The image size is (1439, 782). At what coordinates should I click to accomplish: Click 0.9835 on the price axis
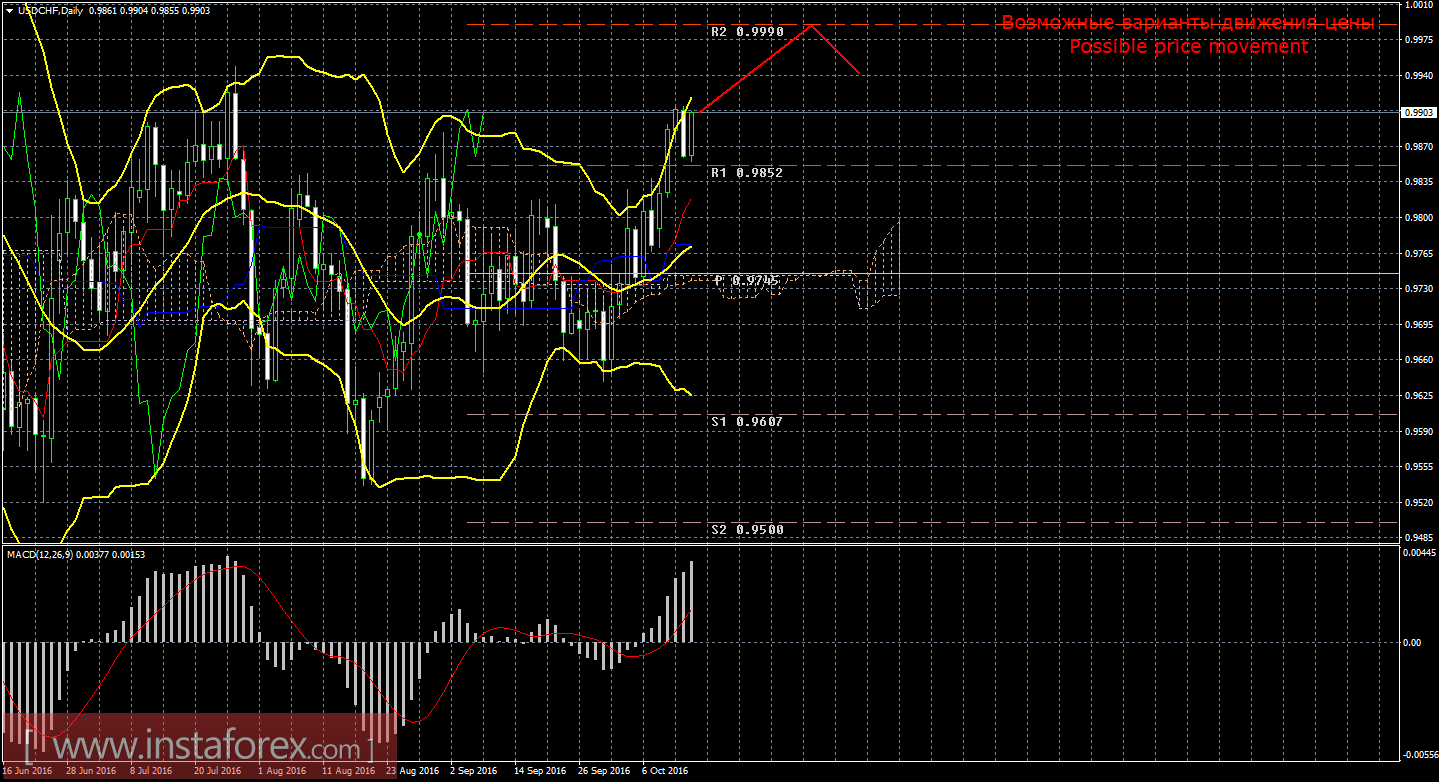1419,183
